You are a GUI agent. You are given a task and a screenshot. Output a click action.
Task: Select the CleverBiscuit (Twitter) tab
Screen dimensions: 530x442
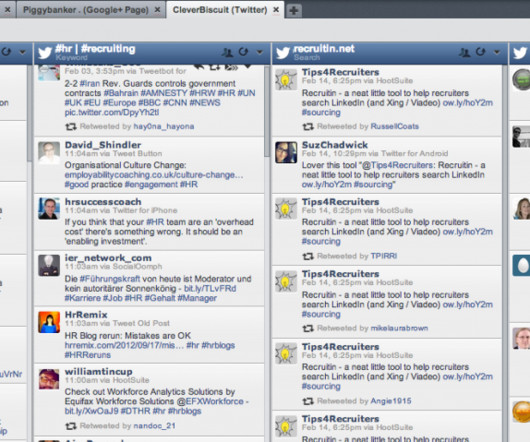point(220,10)
